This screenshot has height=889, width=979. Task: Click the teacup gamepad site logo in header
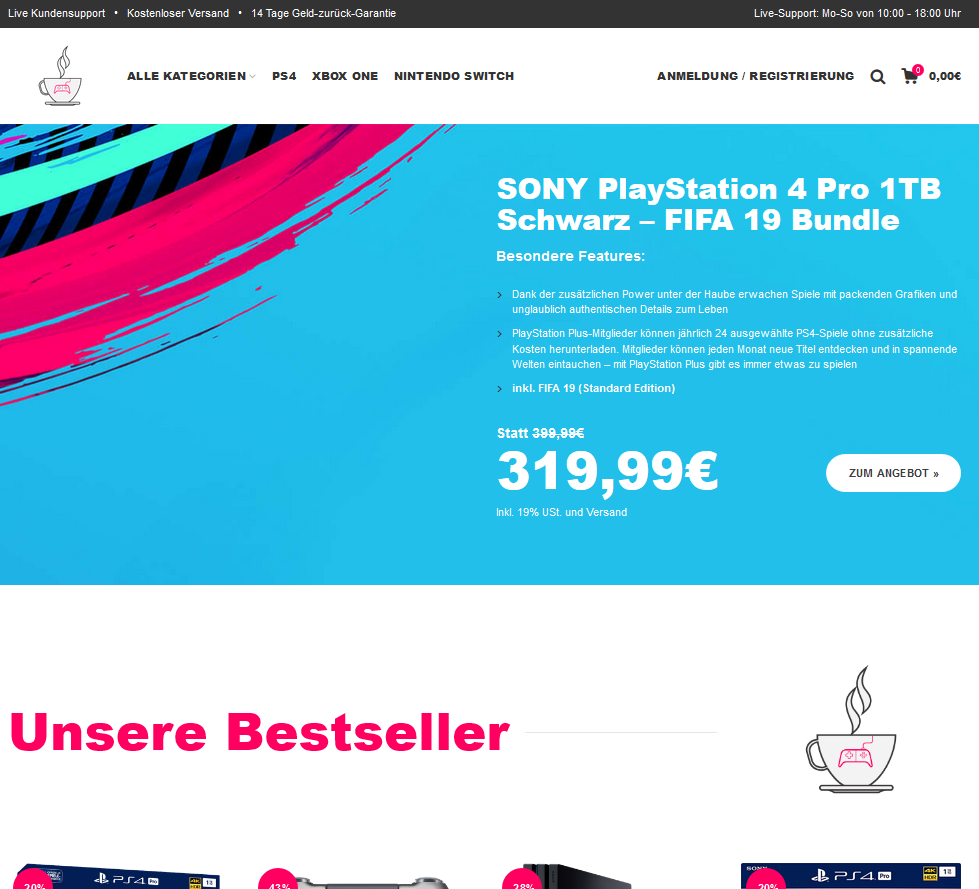coord(60,76)
